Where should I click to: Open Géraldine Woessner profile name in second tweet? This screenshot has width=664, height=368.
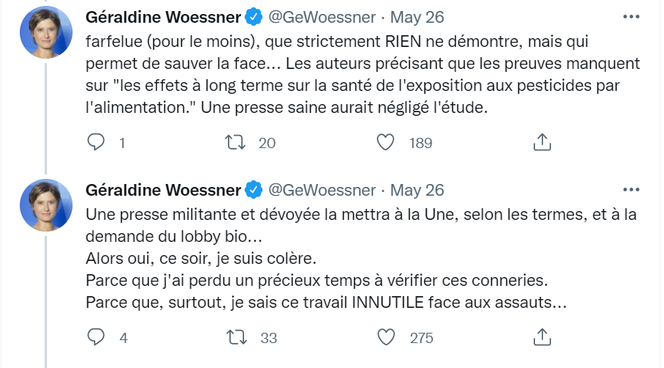coord(163,190)
